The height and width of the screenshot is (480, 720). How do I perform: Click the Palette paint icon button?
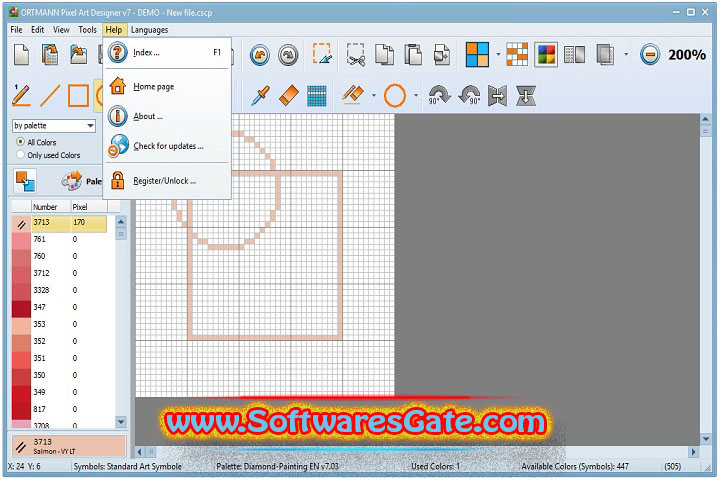coord(81,181)
